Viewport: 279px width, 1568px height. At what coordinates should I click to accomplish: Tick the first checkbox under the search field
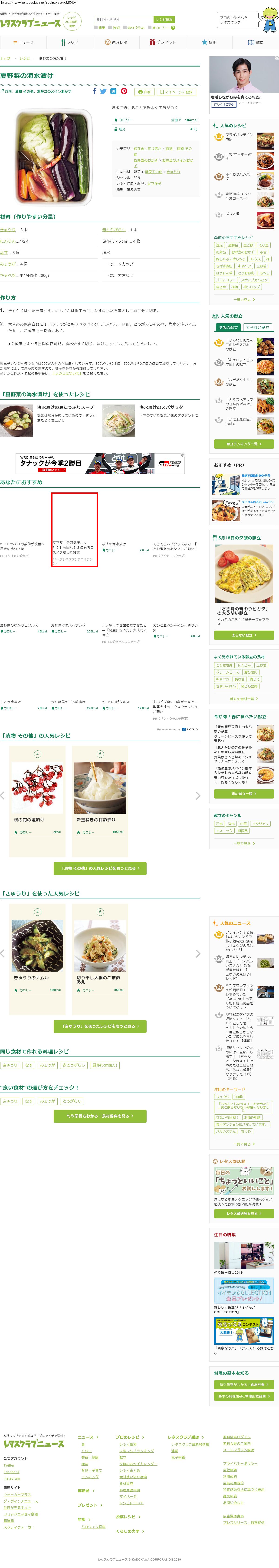(96, 28)
